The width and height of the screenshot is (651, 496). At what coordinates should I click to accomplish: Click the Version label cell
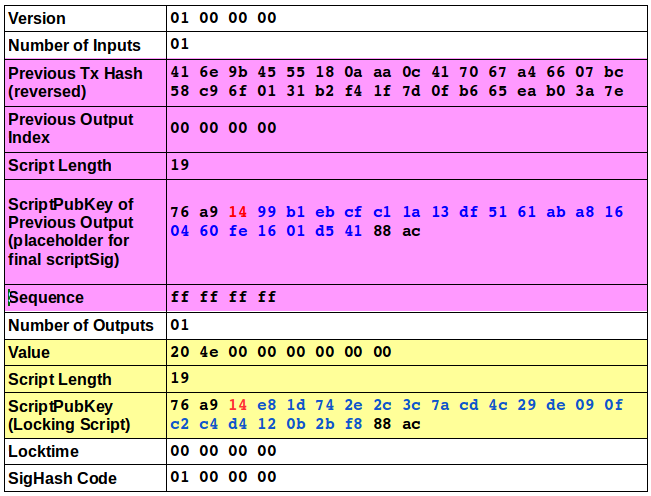(37, 18)
